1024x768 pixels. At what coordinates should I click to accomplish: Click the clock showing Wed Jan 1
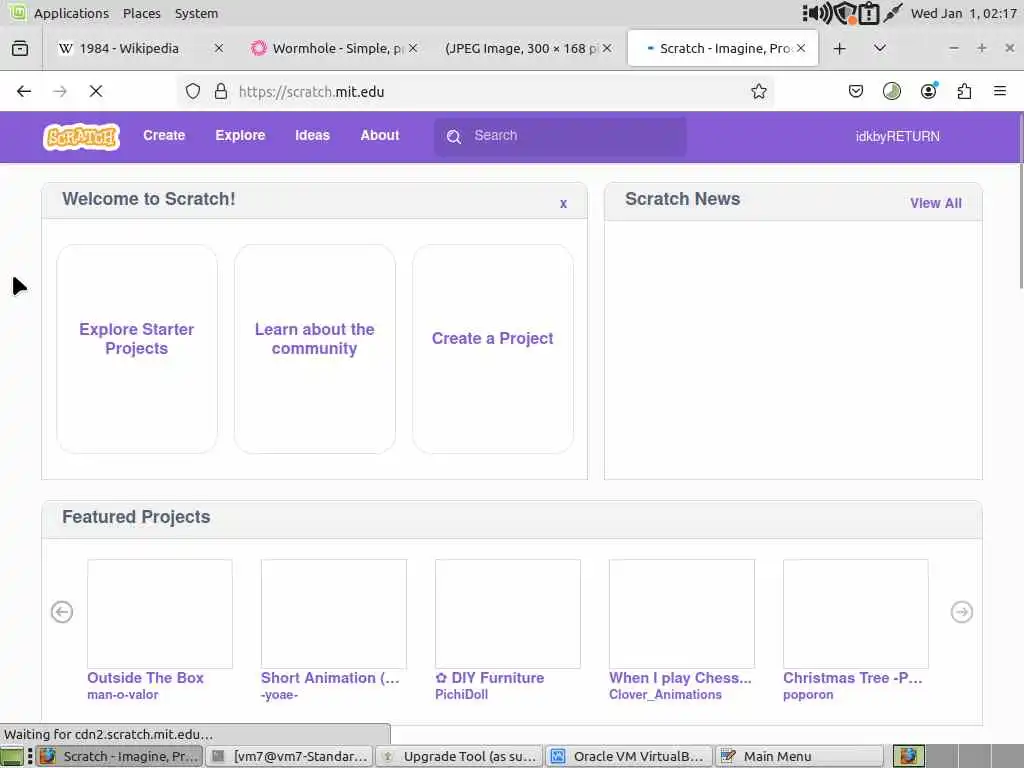point(963,13)
